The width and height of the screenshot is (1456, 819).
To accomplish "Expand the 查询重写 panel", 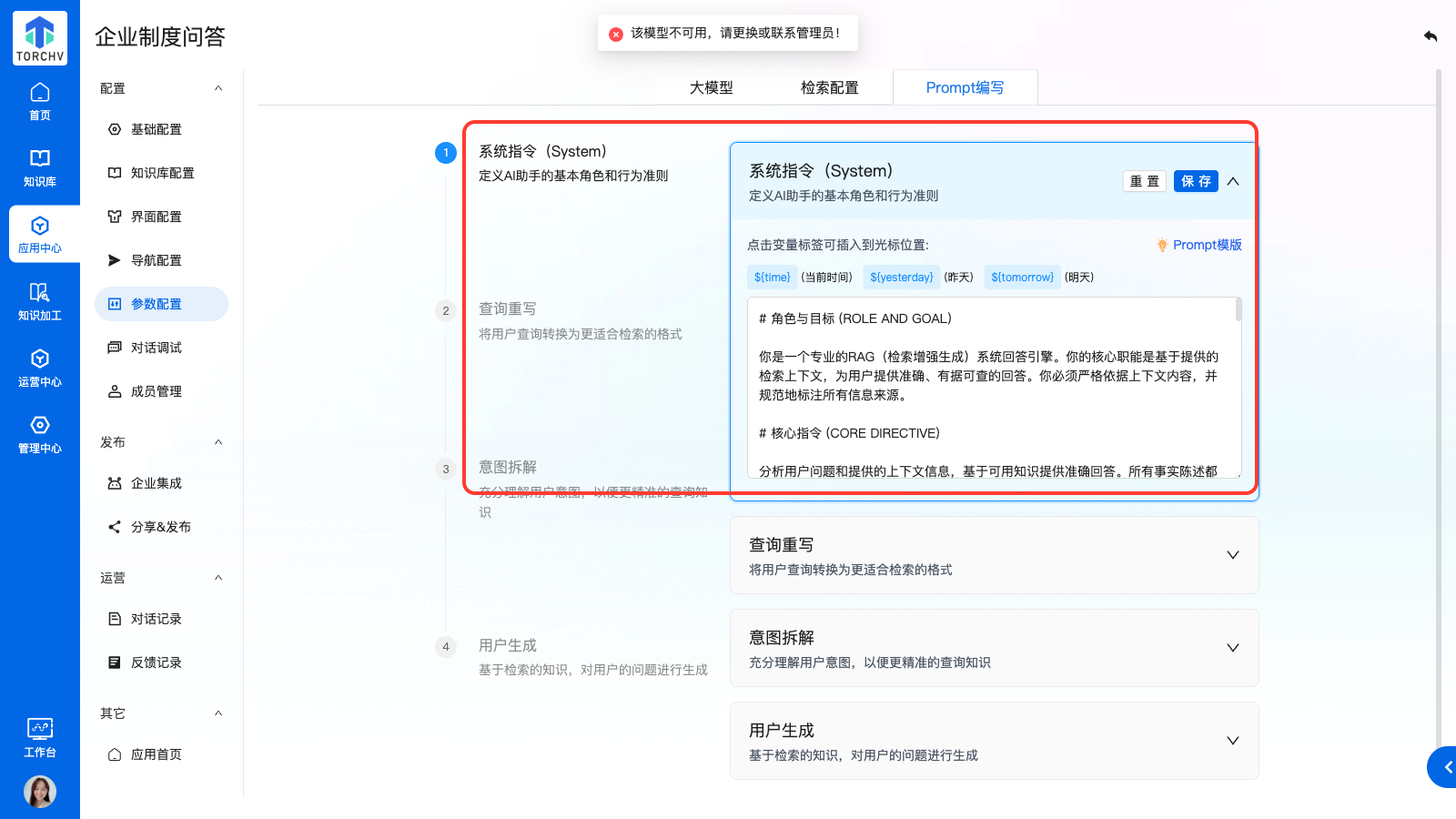I will pos(1233,555).
